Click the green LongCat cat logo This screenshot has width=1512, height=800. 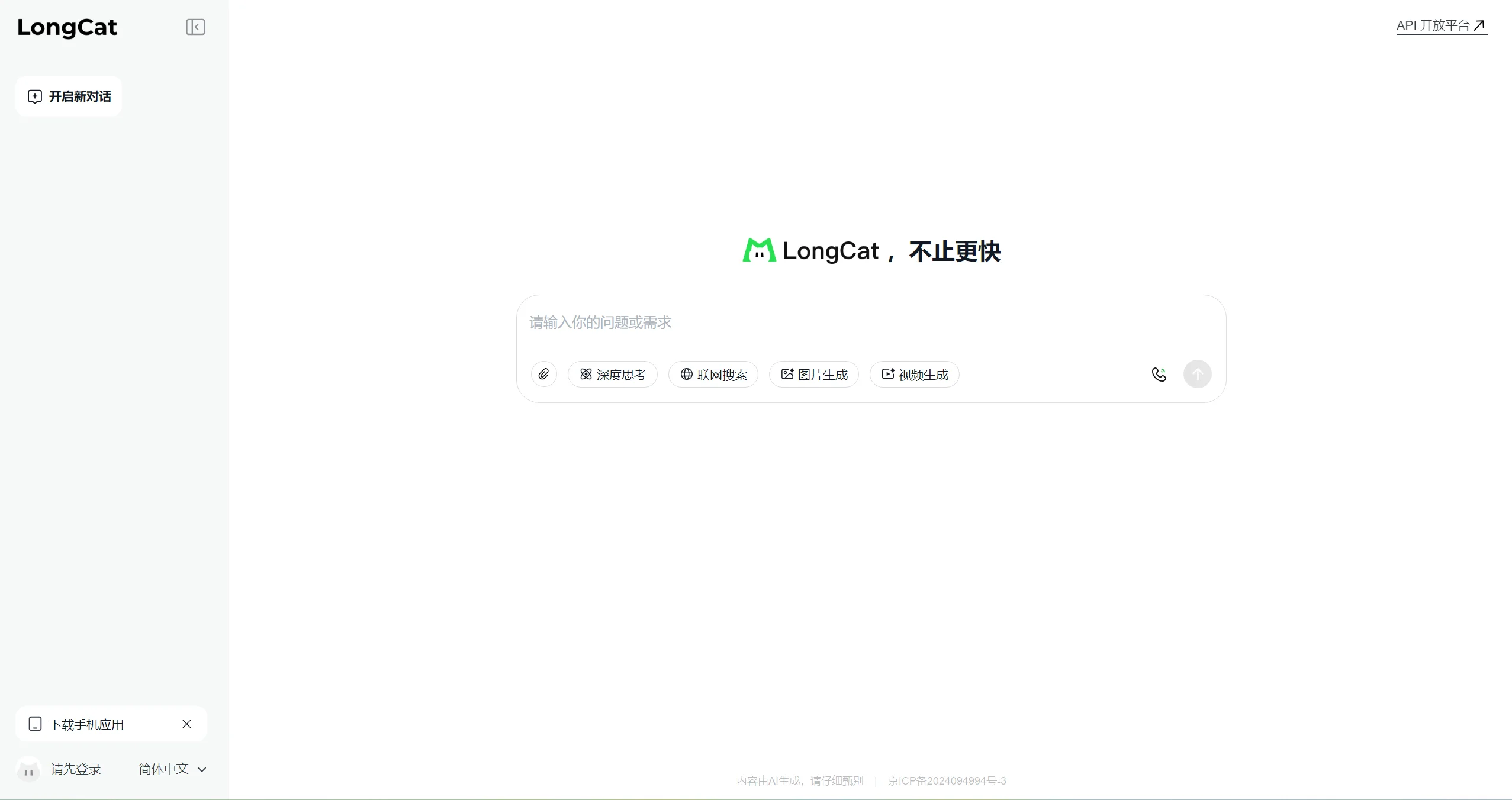click(x=759, y=250)
